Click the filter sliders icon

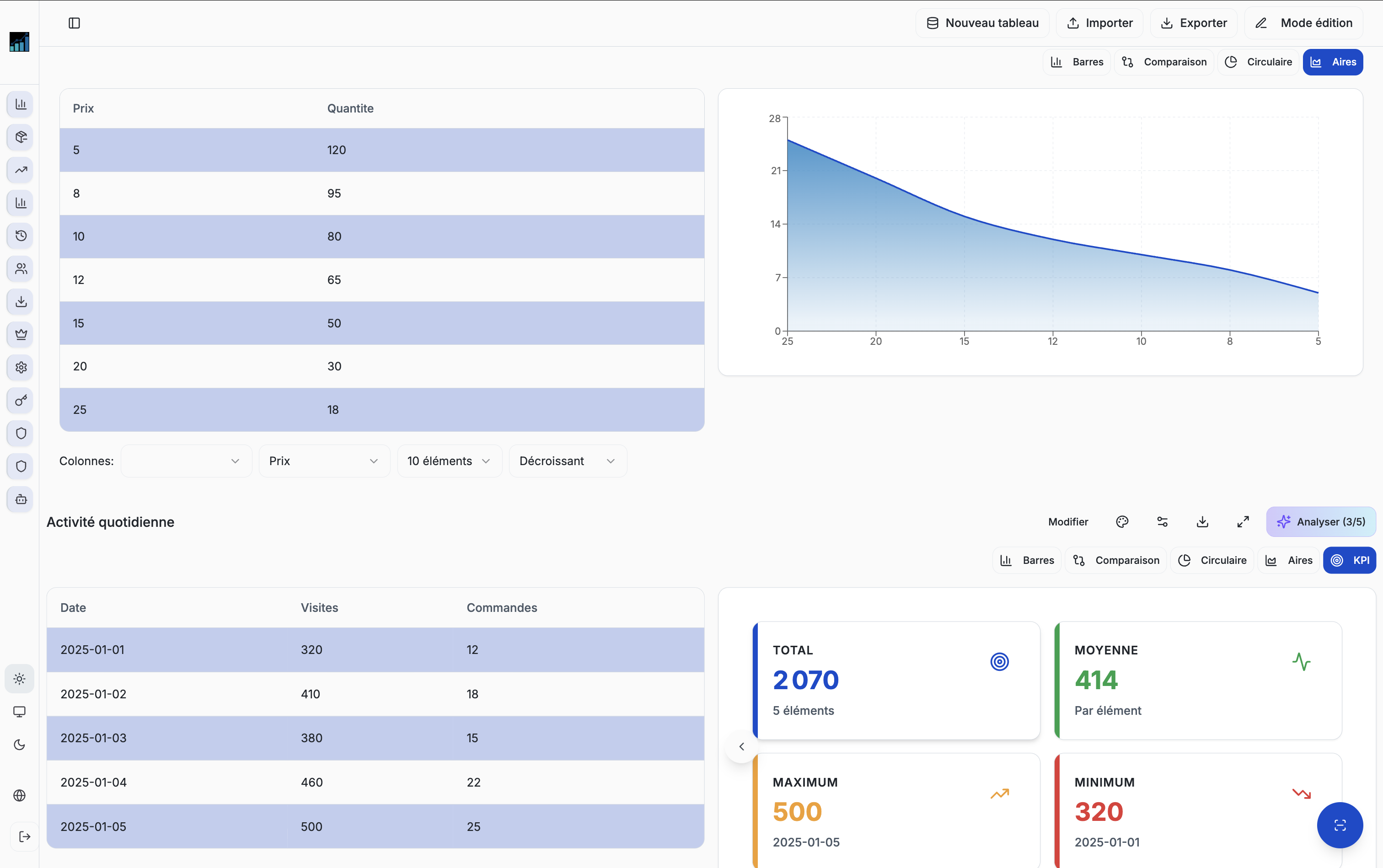[x=1162, y=522]
